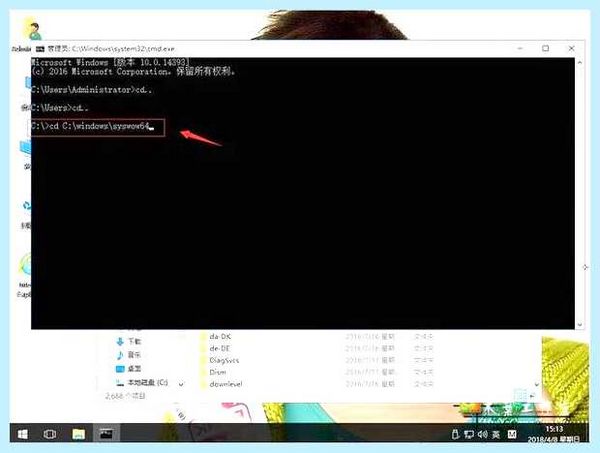Click the C:\Users\Administrator>cd.. line
Viewport: 600px width, 453px height.
(x=91, y=90)
